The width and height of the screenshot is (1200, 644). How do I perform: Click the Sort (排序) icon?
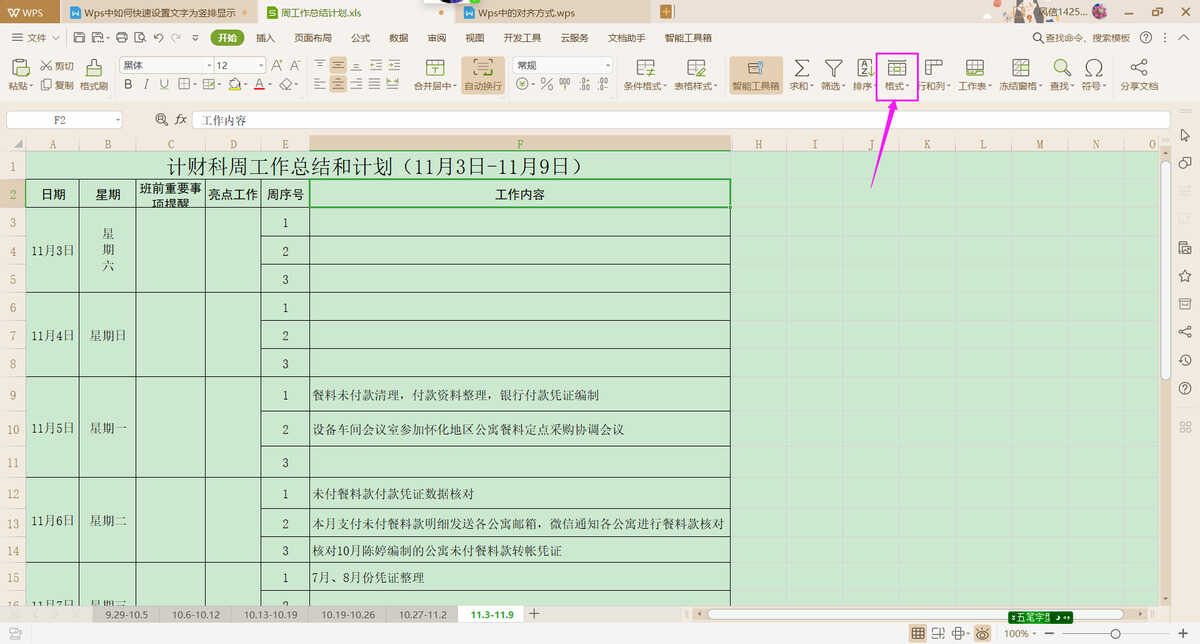(x=865, y=67)
